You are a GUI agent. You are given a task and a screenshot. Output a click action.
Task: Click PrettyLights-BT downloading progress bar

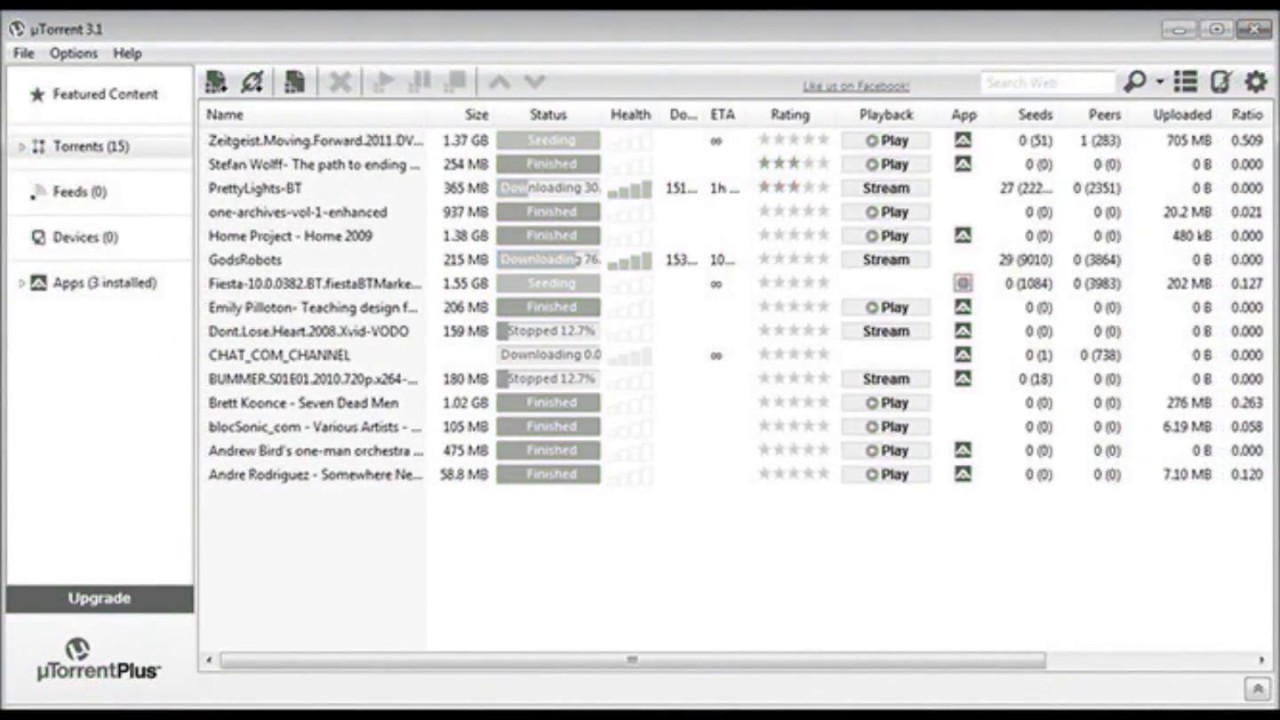549,188
